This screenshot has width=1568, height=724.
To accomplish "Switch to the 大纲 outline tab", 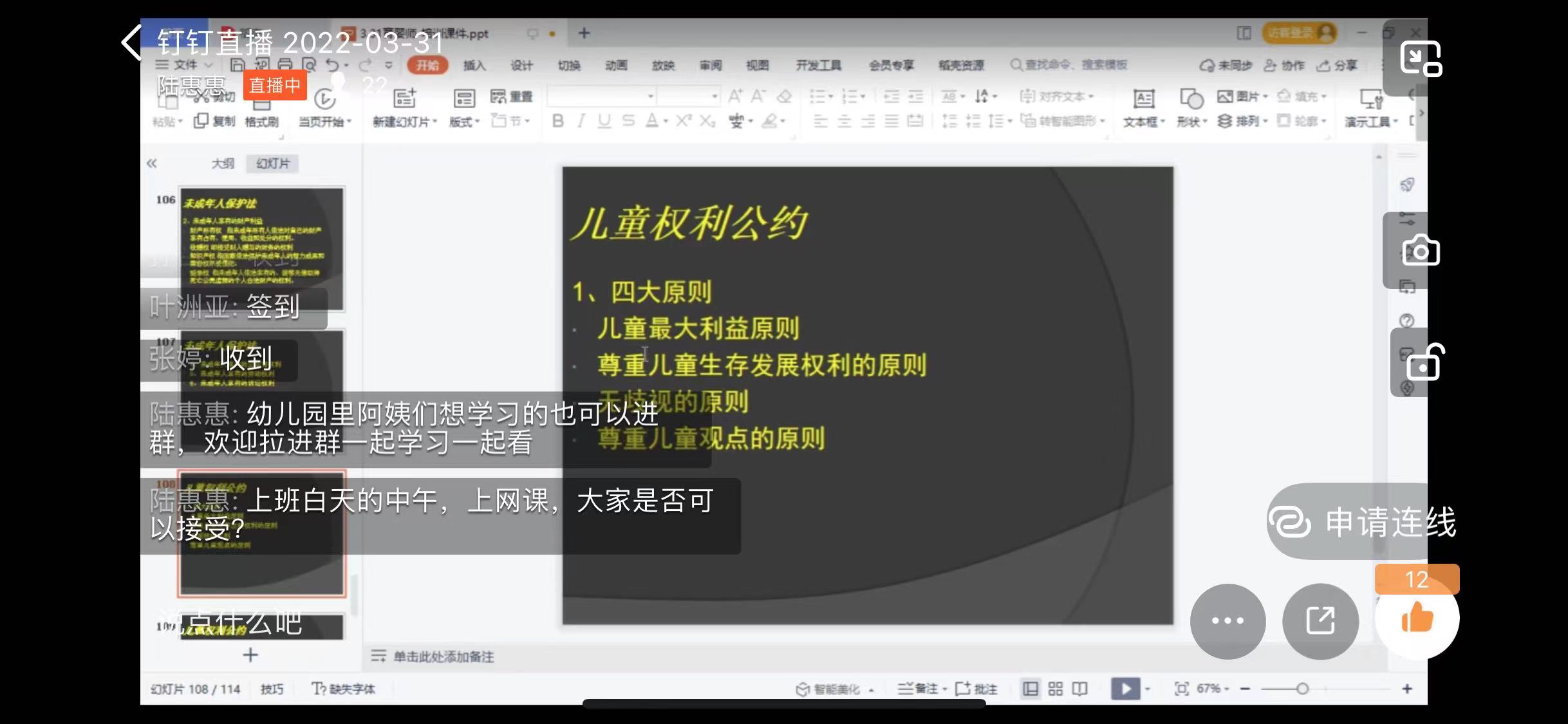I will pyautogui.click(x=223, y=163).
